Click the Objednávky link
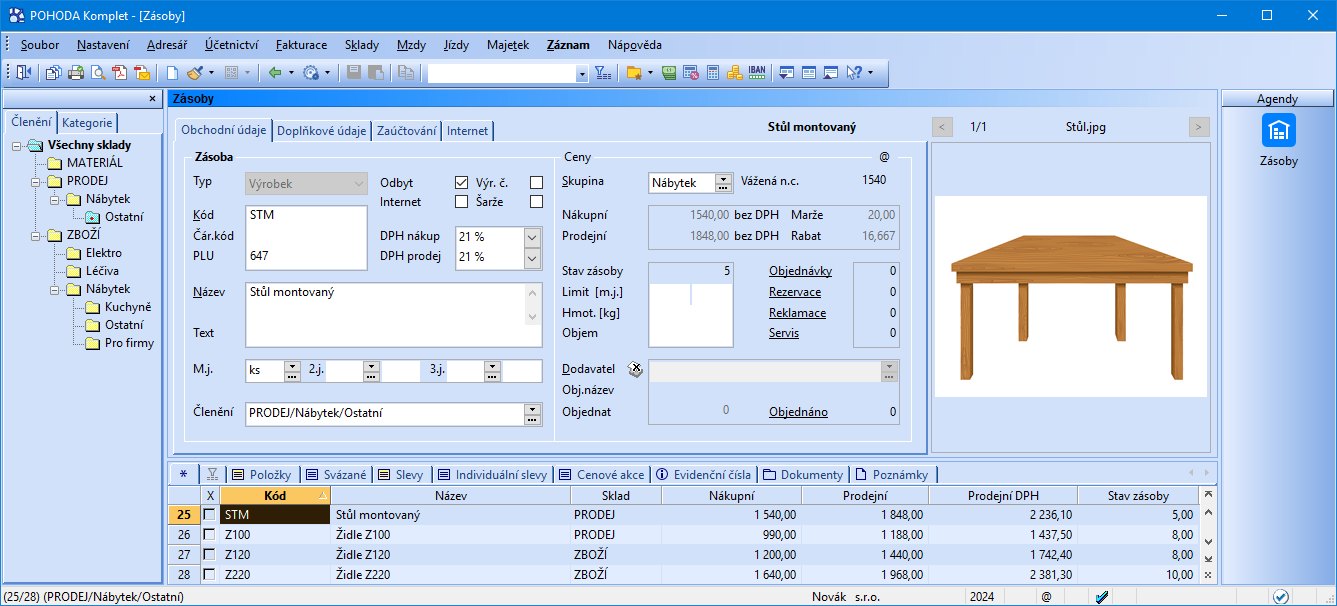 click(800, 271)
